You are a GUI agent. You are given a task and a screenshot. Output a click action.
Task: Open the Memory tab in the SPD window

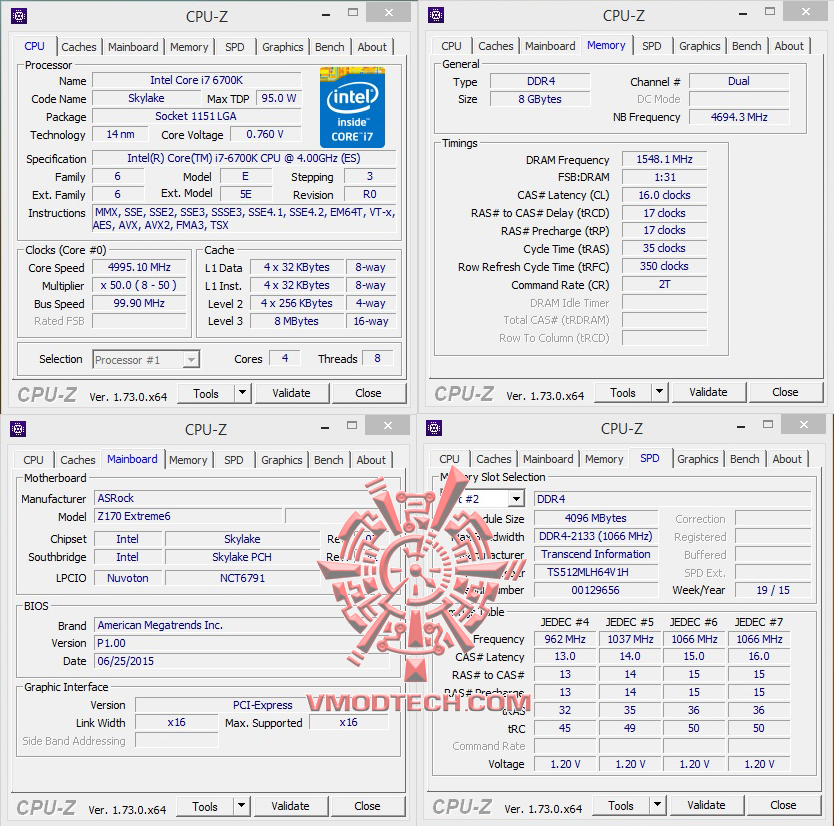click(604, 458)
